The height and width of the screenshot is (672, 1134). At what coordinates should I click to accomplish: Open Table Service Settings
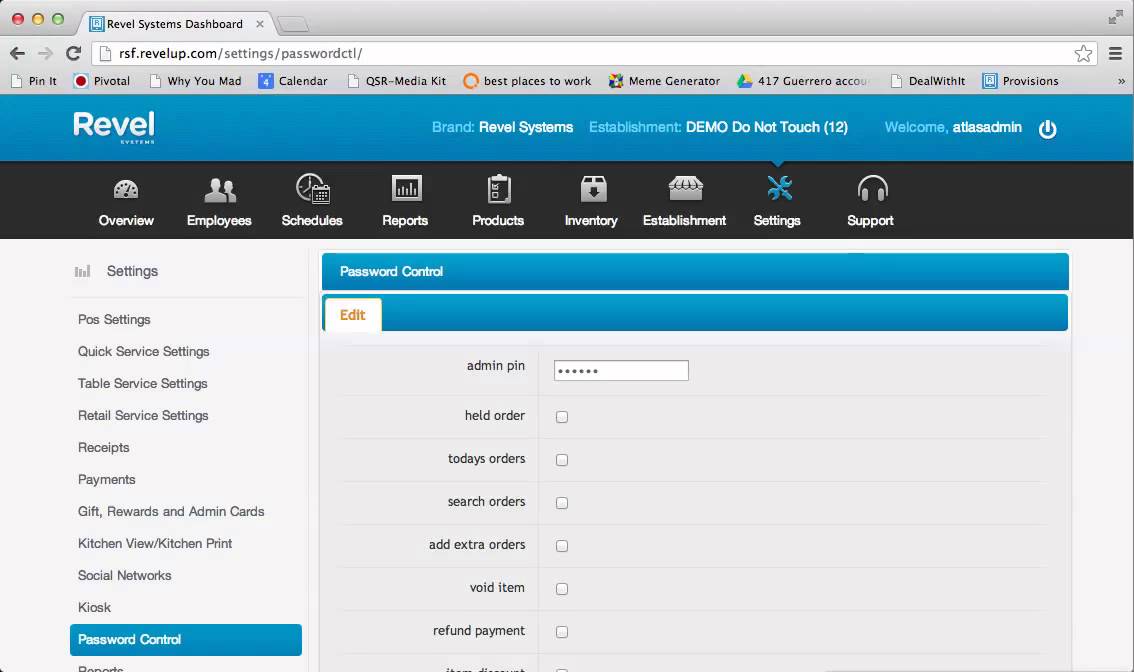point(142,383)
